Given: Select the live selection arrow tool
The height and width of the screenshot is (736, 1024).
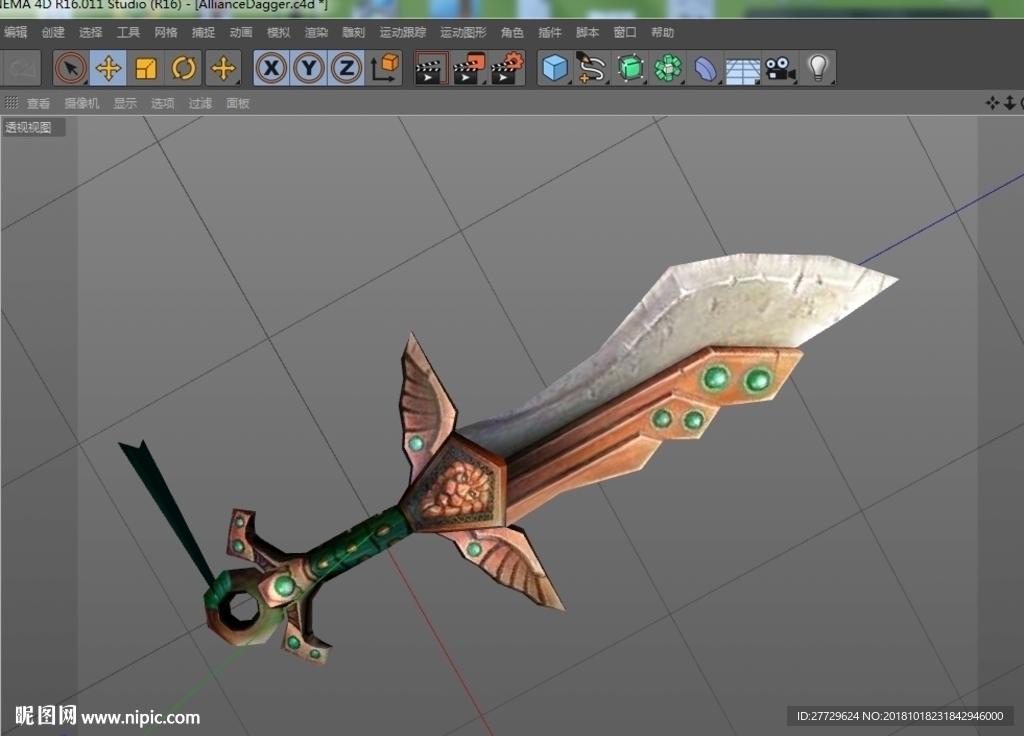Looking at the screenshot, I should coord(71,68).
